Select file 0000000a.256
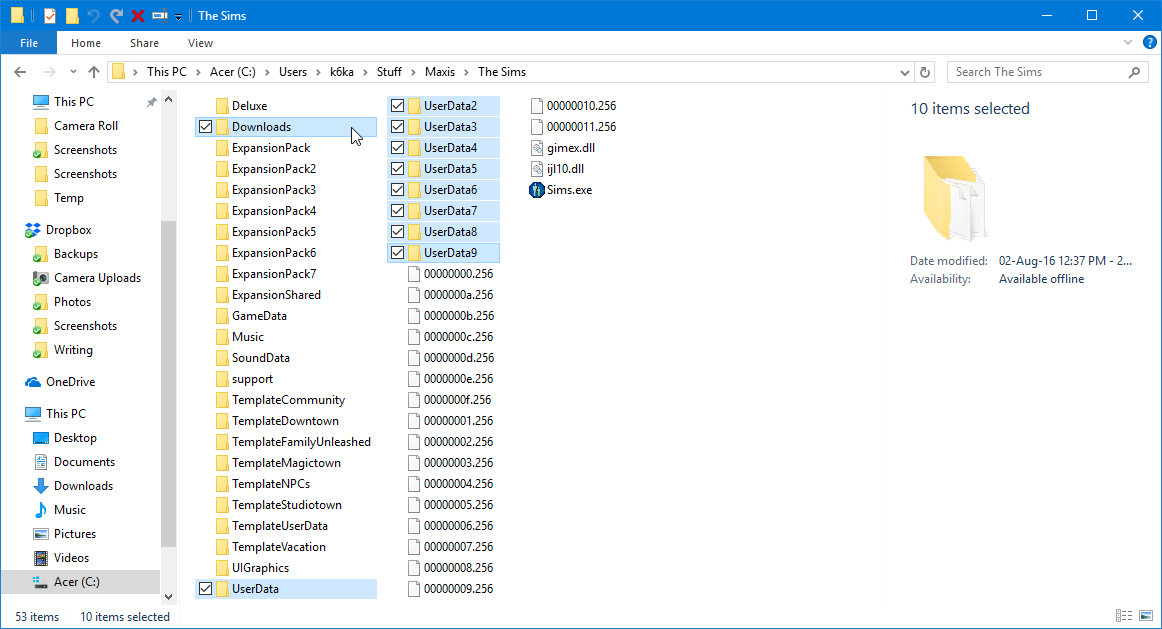This screenshot has width=1162, height=629. click(451, 295)
